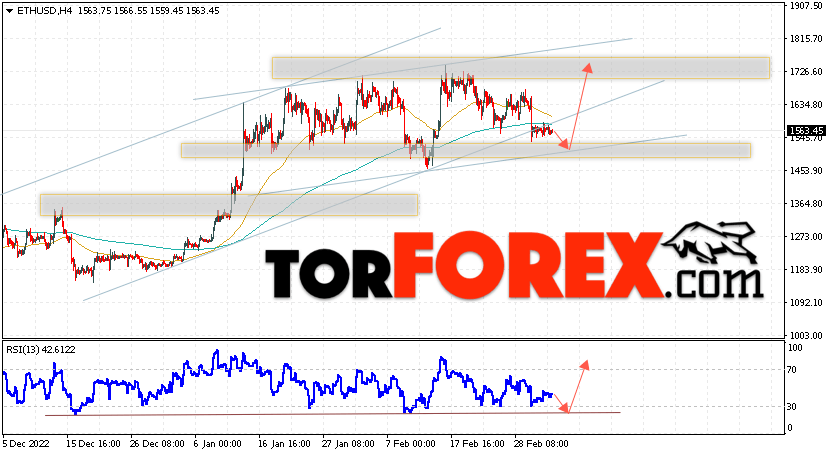This screenshot has height=455, width=830.
Task: Click the 1815.70 price axis label
Action: coord(806,39)
